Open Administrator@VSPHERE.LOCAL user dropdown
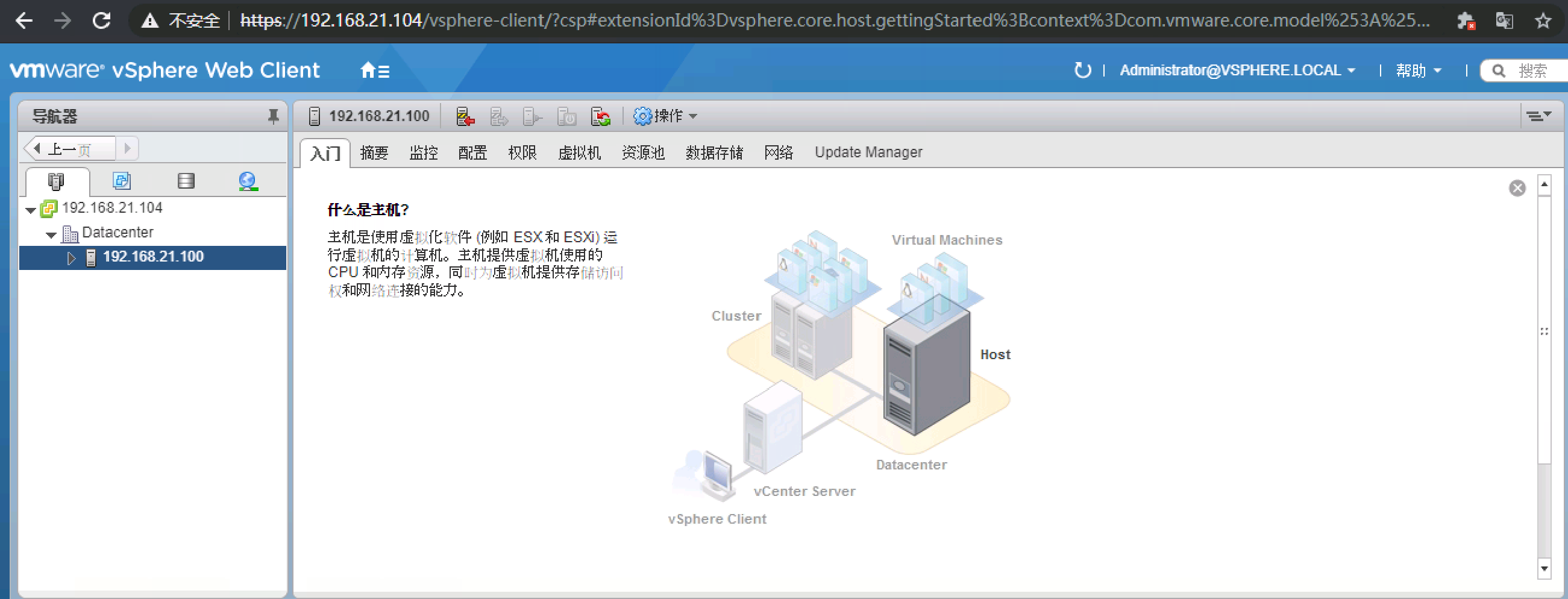The height and width of the screenshot is (599, 1568). click(1238, 71)
